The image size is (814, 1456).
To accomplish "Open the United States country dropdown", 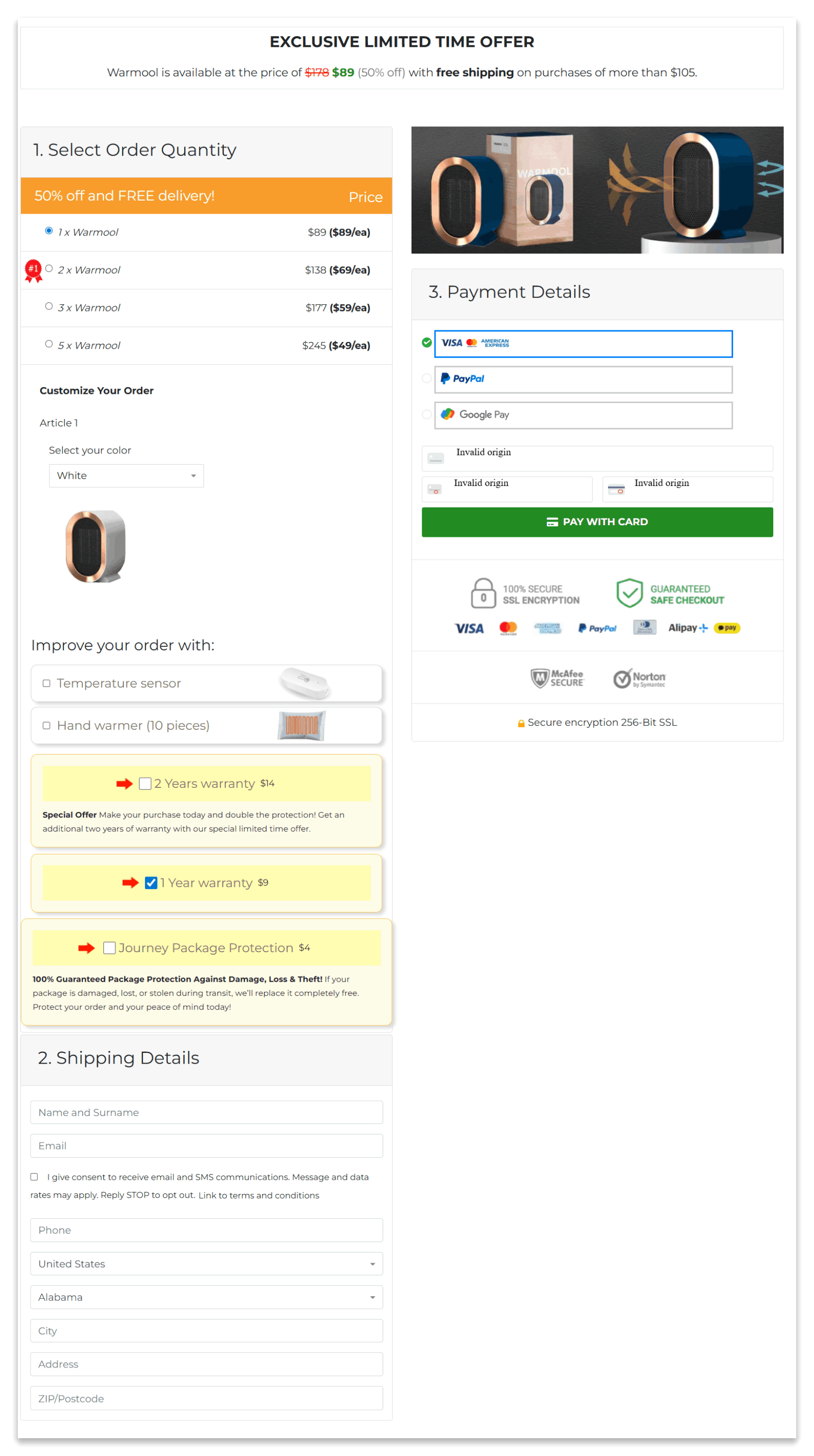I will coord(206,1264).
